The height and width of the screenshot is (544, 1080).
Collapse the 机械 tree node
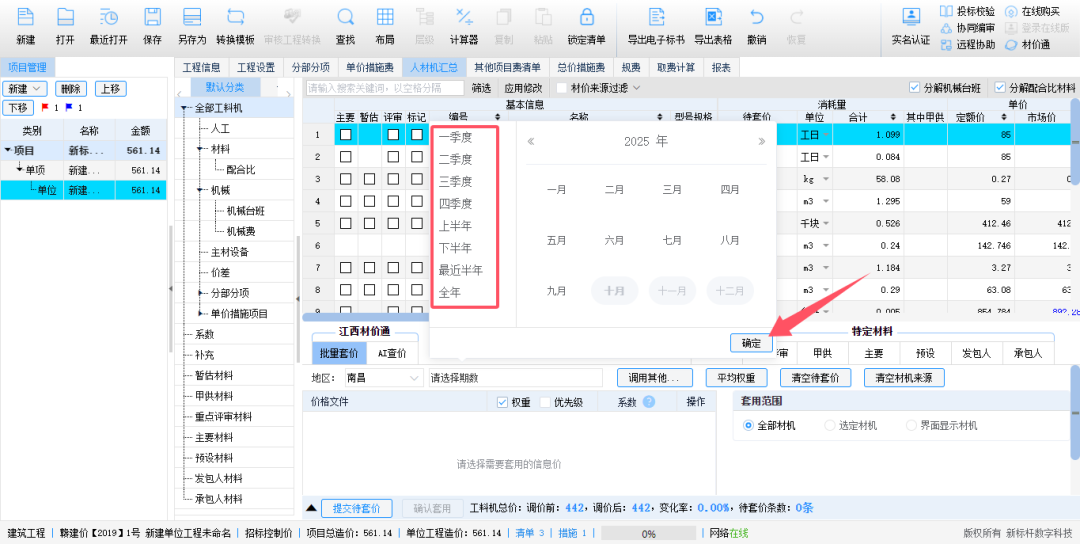[x=201, y=190]
